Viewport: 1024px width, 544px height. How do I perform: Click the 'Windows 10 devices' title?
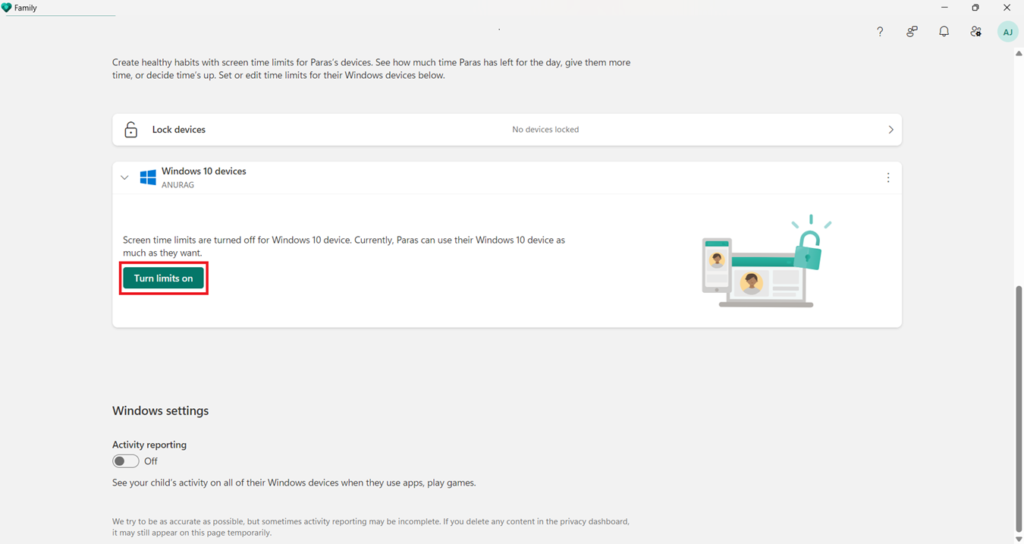tap(204, 171)
